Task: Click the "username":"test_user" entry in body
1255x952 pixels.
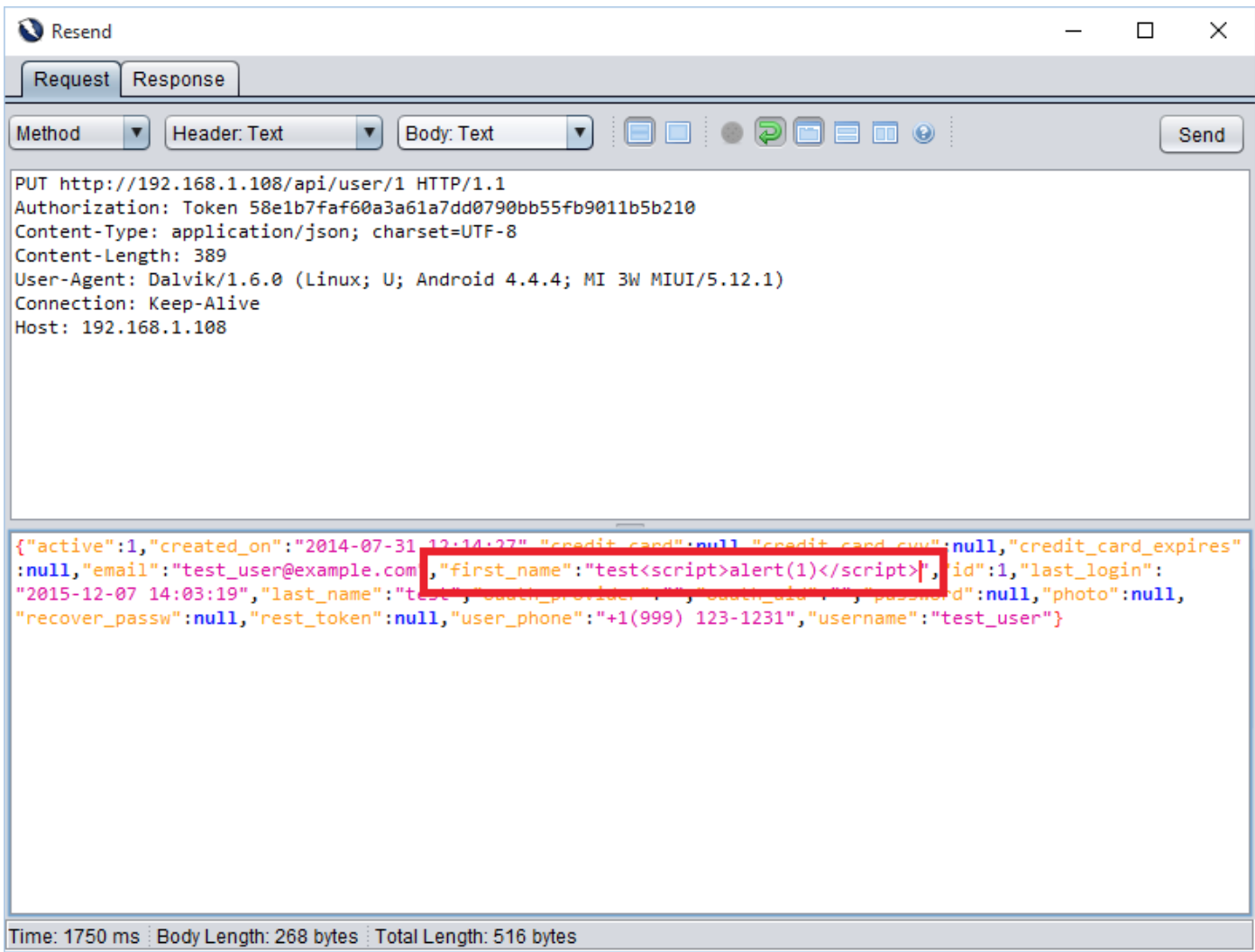Action: pos(931,618)
